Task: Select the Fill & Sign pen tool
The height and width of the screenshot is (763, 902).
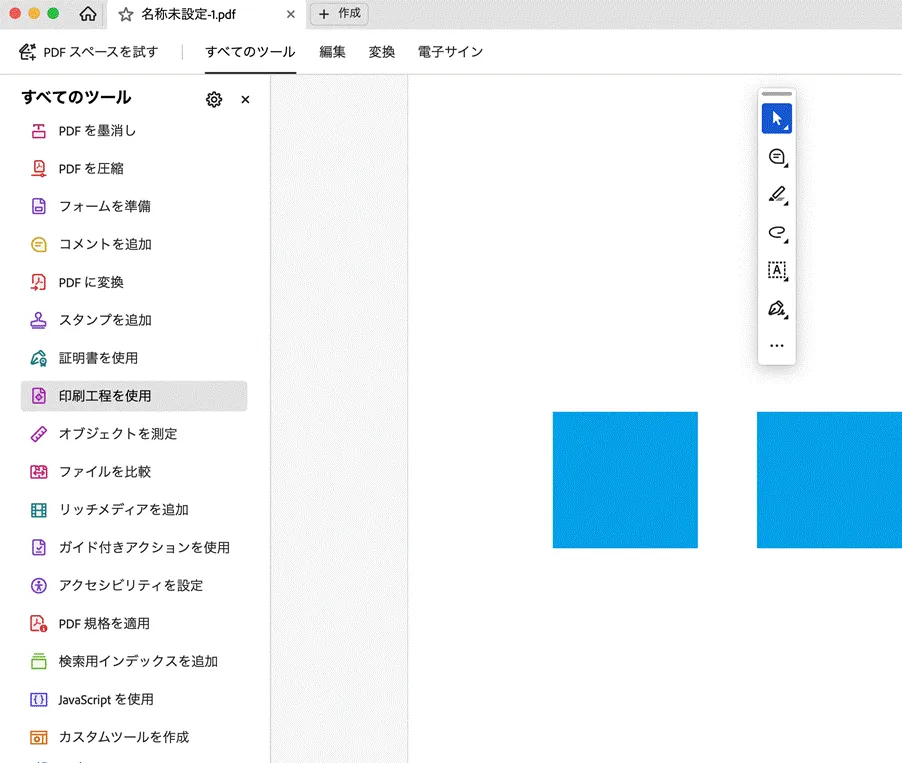Action: (774, 308)
